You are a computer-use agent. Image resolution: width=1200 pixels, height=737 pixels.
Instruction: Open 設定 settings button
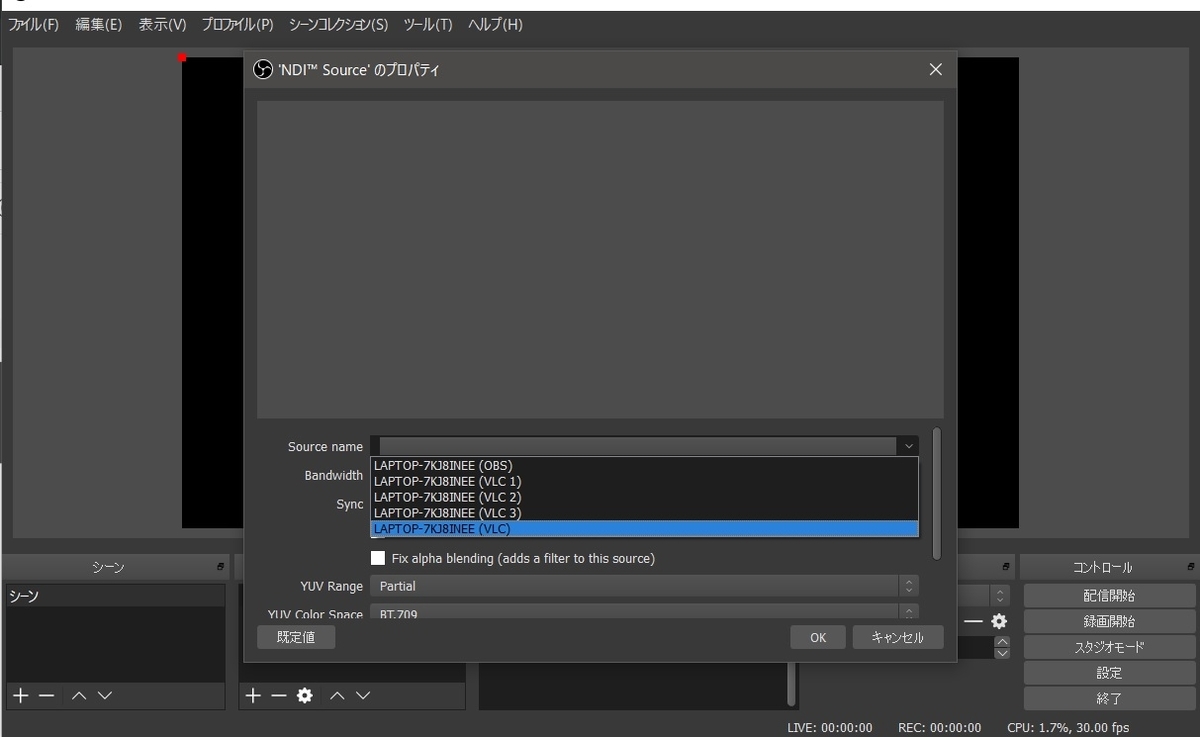tap(1109, 673)
